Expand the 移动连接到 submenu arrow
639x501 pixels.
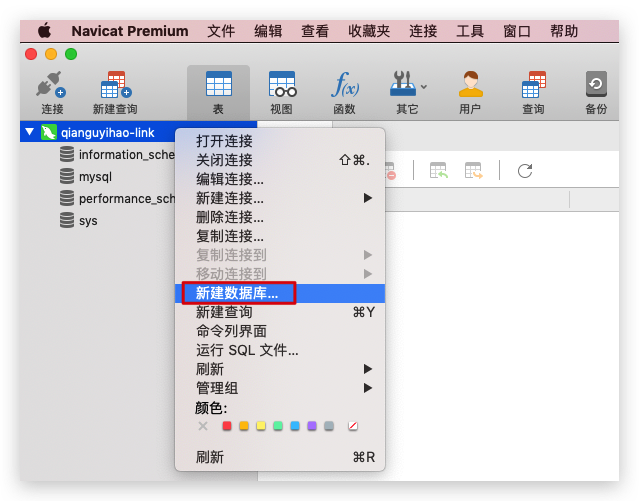368,274
